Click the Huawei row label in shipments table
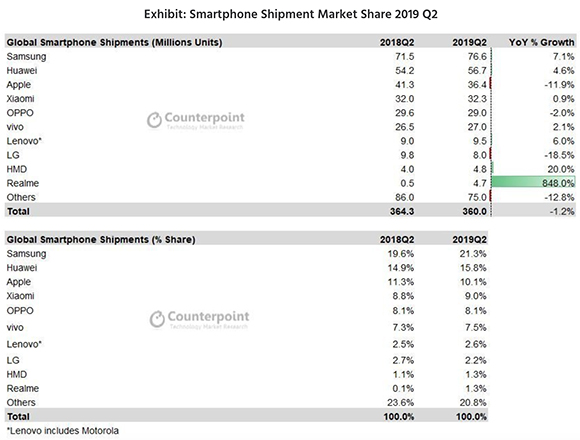The height and width of the screenshot is (440, 580). point(22,71)
